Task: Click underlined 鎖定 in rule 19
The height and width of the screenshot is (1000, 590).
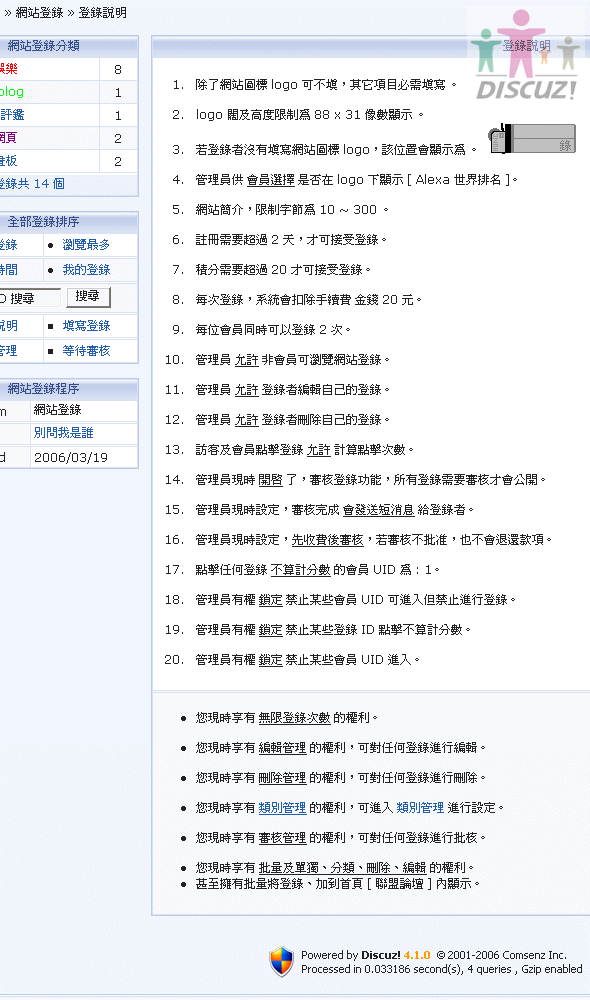Action: pos(270,629)
